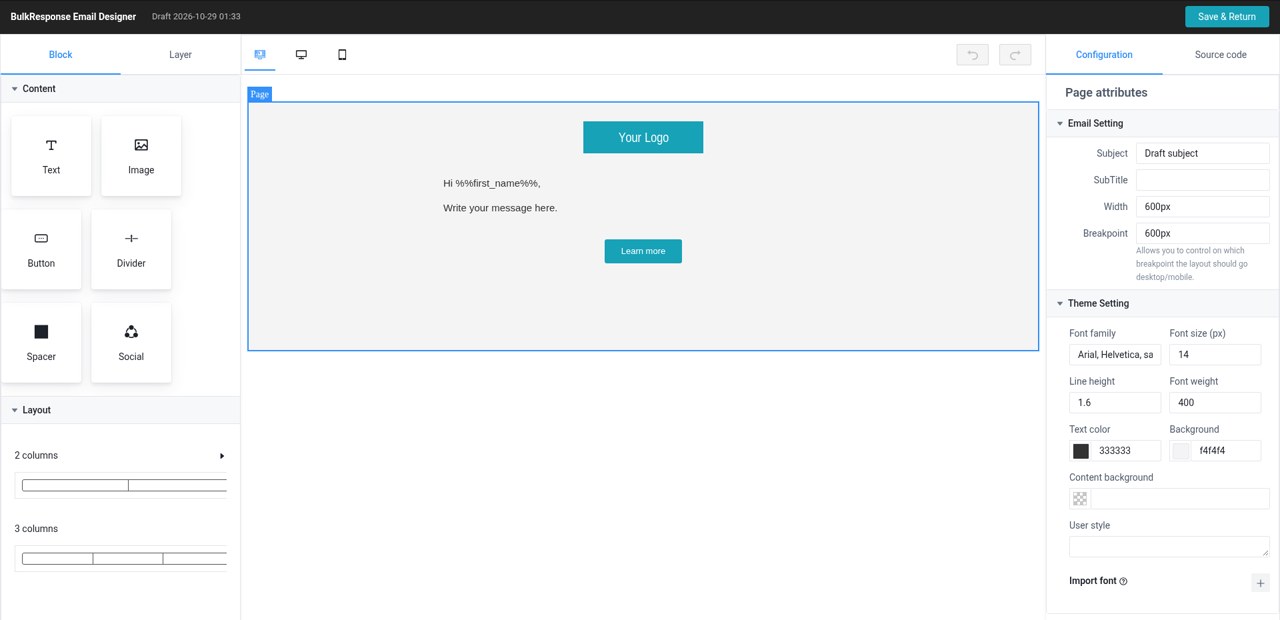Add a Text block
This screenshot has height=620, width=1280.
pos(51,156)
